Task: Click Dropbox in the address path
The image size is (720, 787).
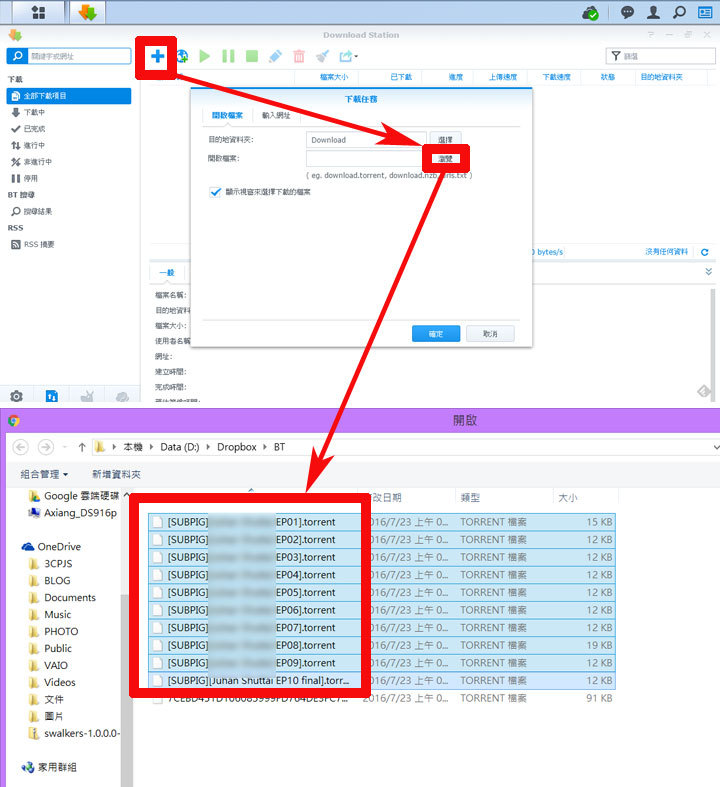Action: click(x=237, y=447)
